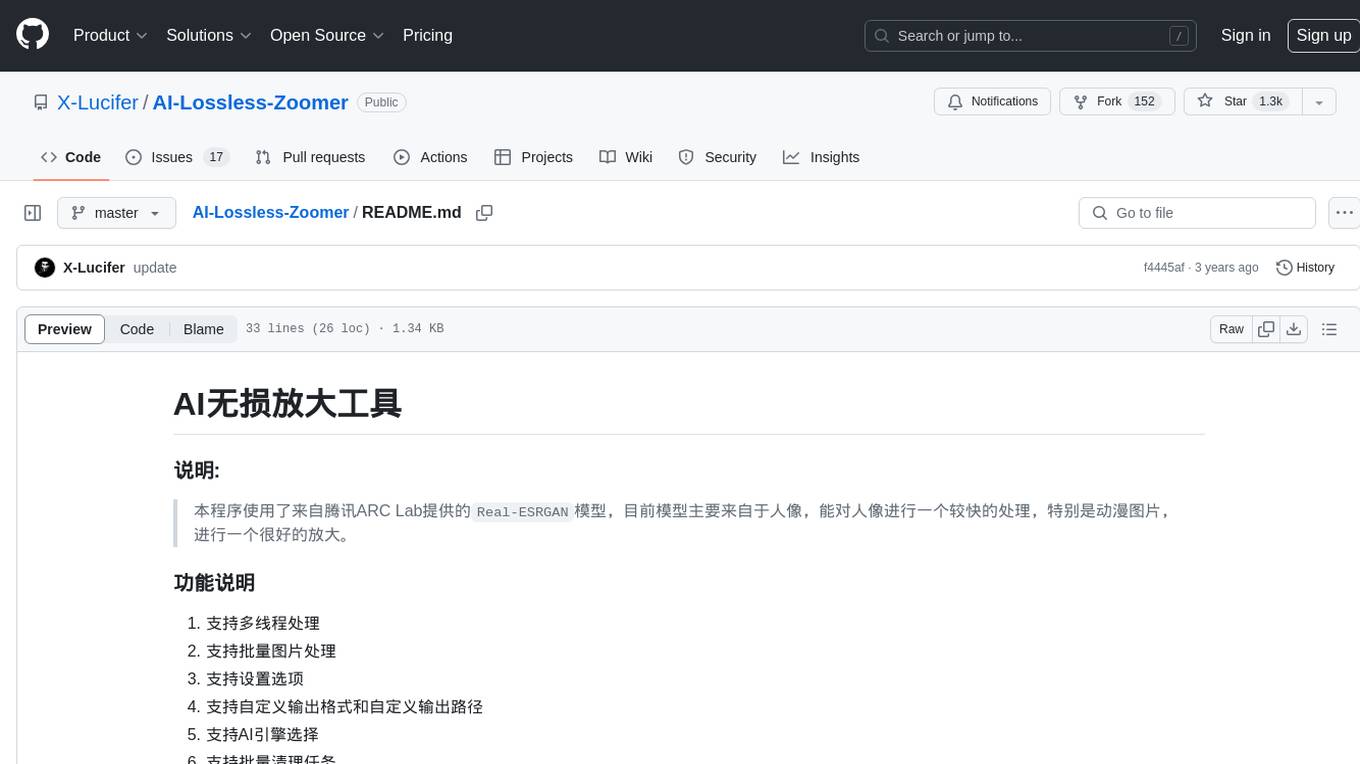Viewport: 1360px width, 764px height.
Task: Click the AI-Lossless-Zoomer breadcrumb link
Action: (270, 213)
